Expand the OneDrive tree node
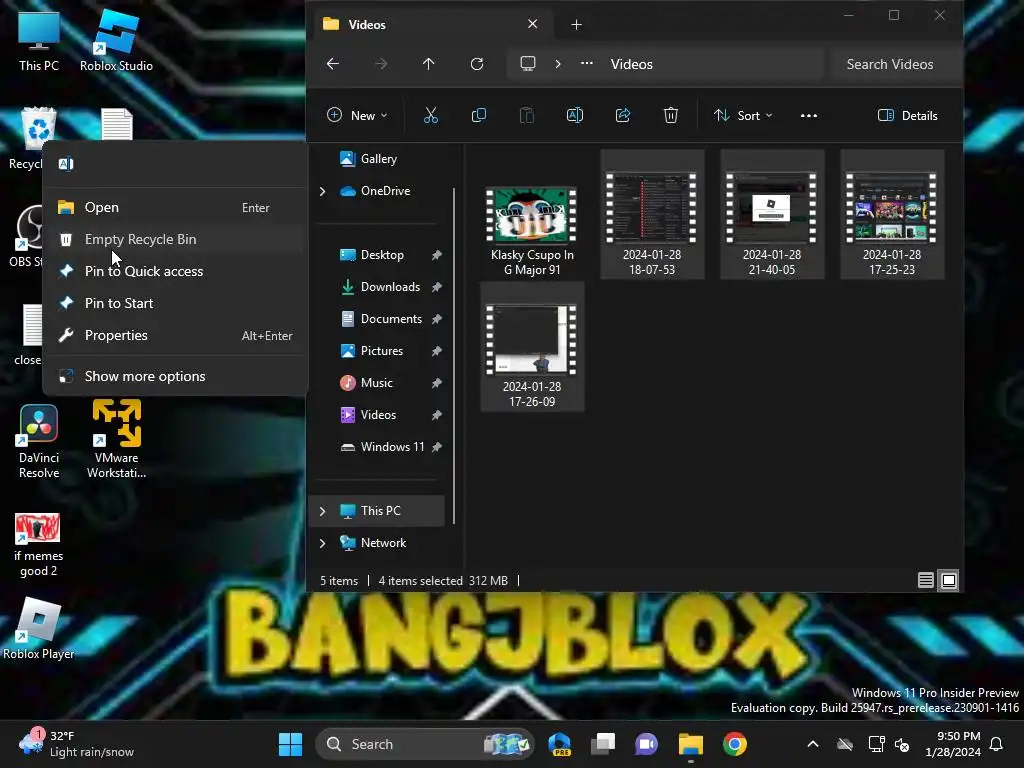Image resolution: width=1024 pixels, height=768 pixels. [x=323, y=191]
